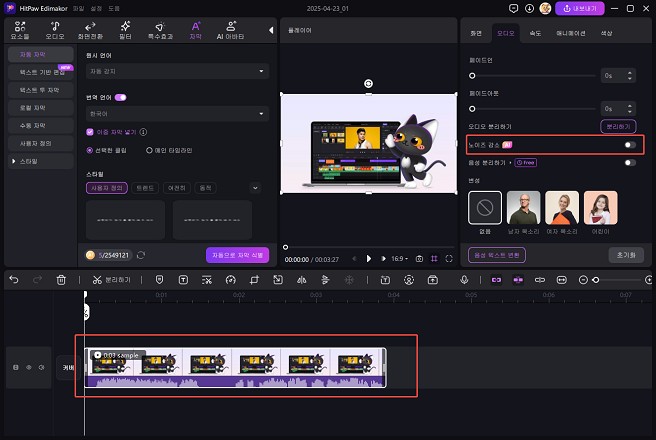Click the Export (내보내기) button
Viewport: 656px width, 440px height.
point(579,8)
